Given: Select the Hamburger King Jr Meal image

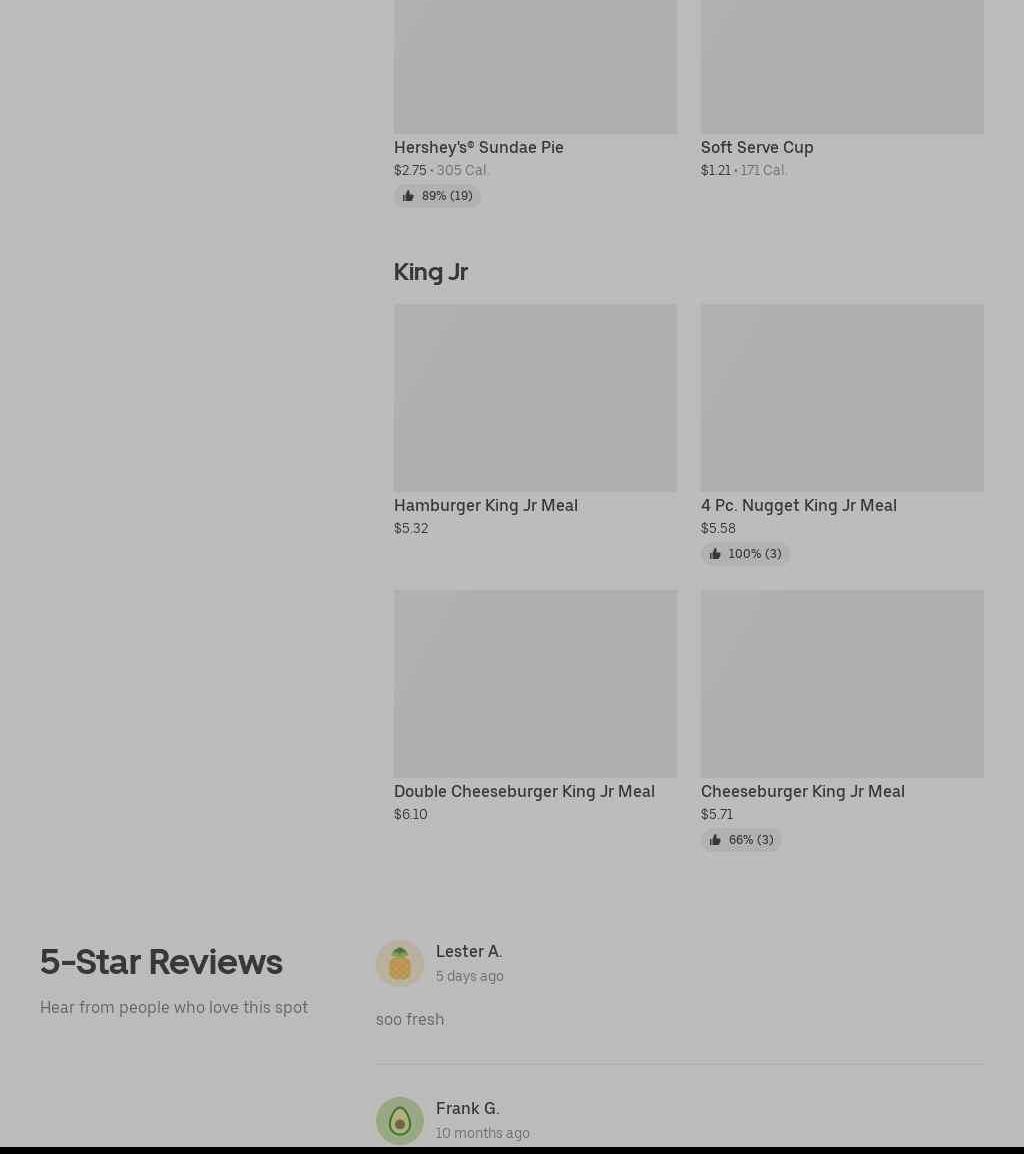Looking at the screenshot, I should click(x=535, y=397).
